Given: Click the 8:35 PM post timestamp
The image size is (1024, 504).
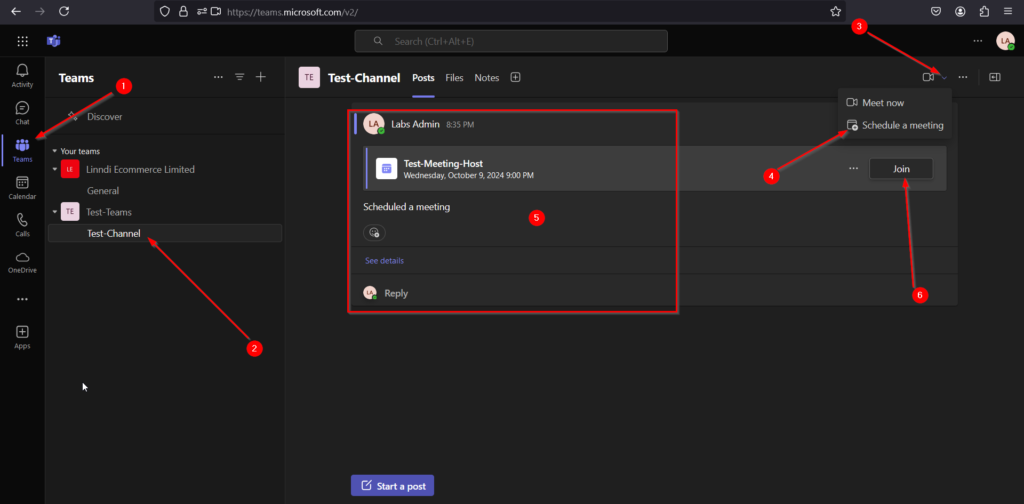Looking at the screenshot, I should pyautogui.click(x=460, y=124).
